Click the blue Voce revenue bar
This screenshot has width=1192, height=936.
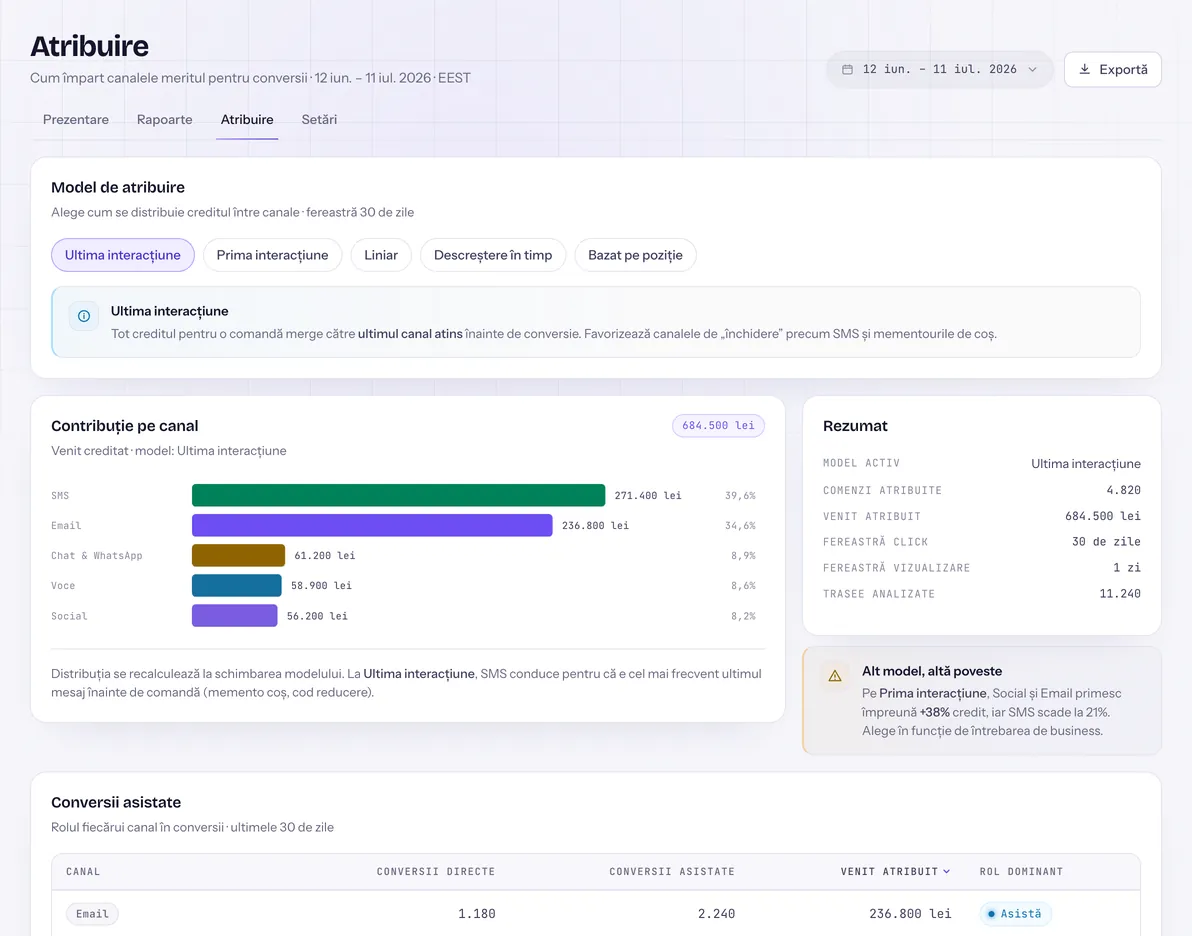pos(236,585)
